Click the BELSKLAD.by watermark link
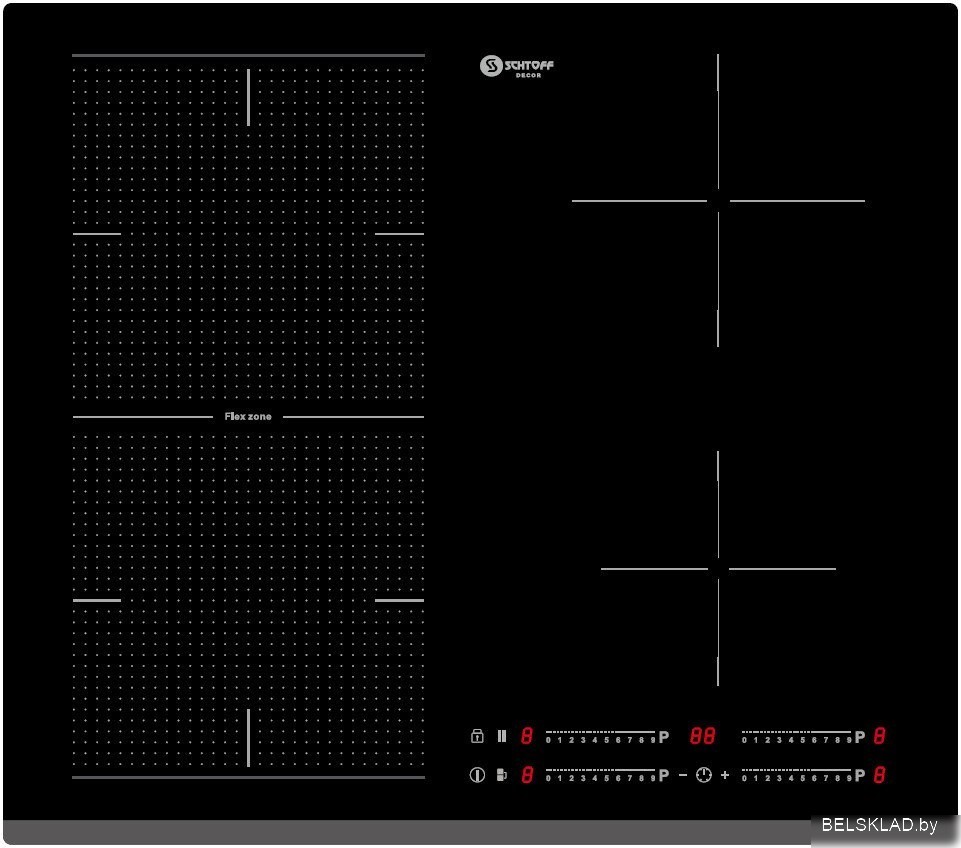The width and height of the screenshot is (961, 848). [x=879, y=825]
